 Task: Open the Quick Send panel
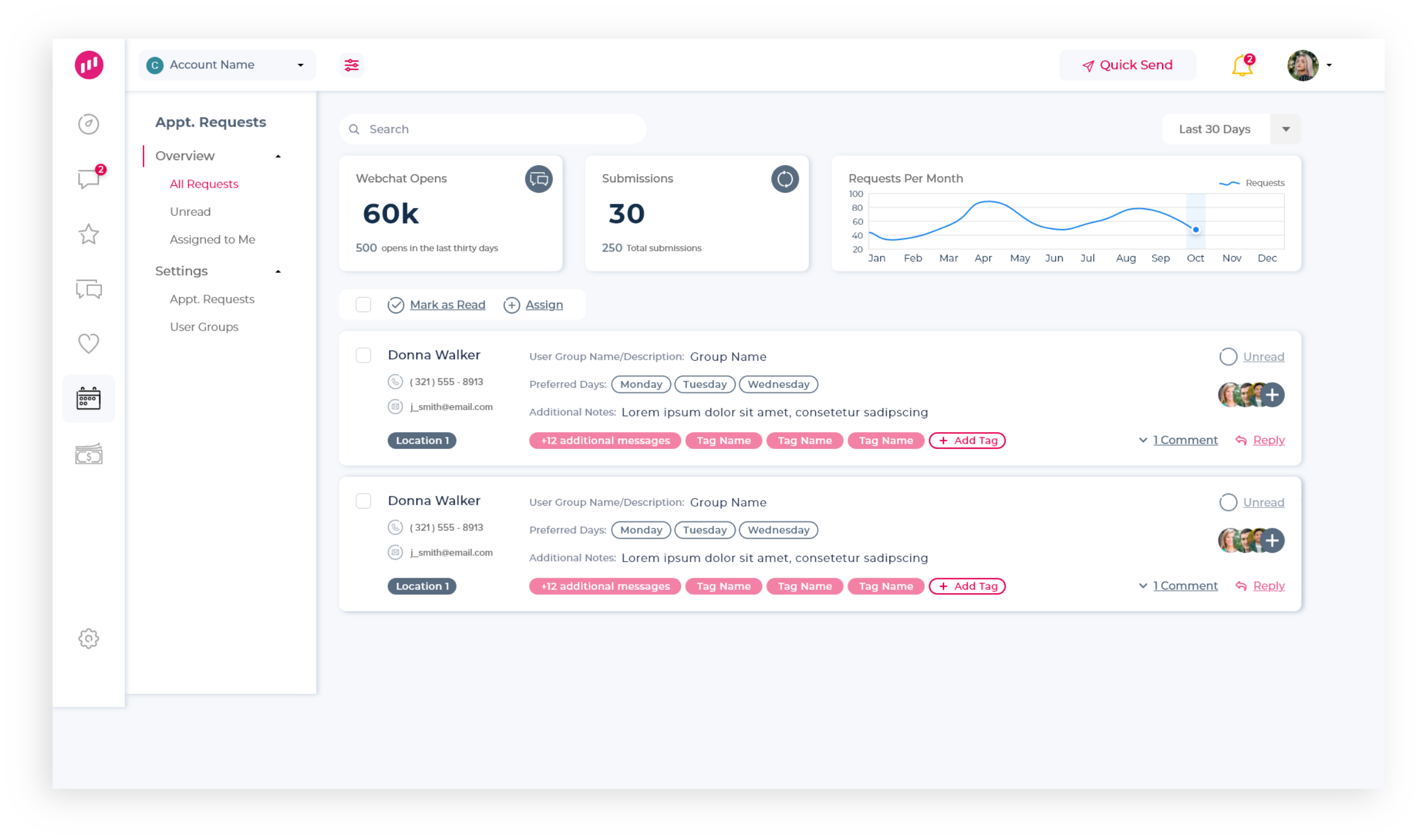(1127, 64)
